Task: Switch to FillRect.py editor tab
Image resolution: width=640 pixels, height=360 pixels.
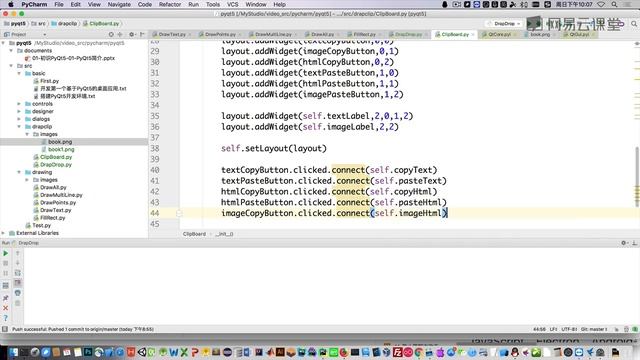Action: [x=364, y=34]
